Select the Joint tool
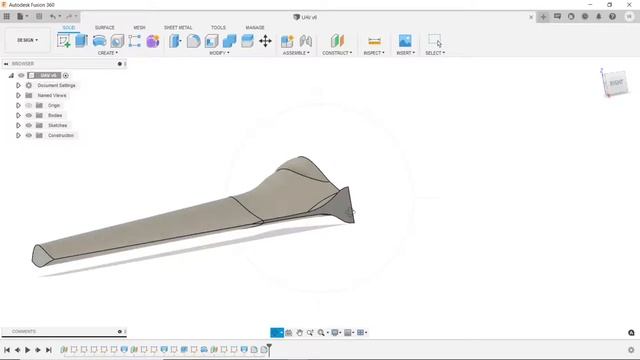This screenshot has width=640, height=360. (x=305, y=41)
